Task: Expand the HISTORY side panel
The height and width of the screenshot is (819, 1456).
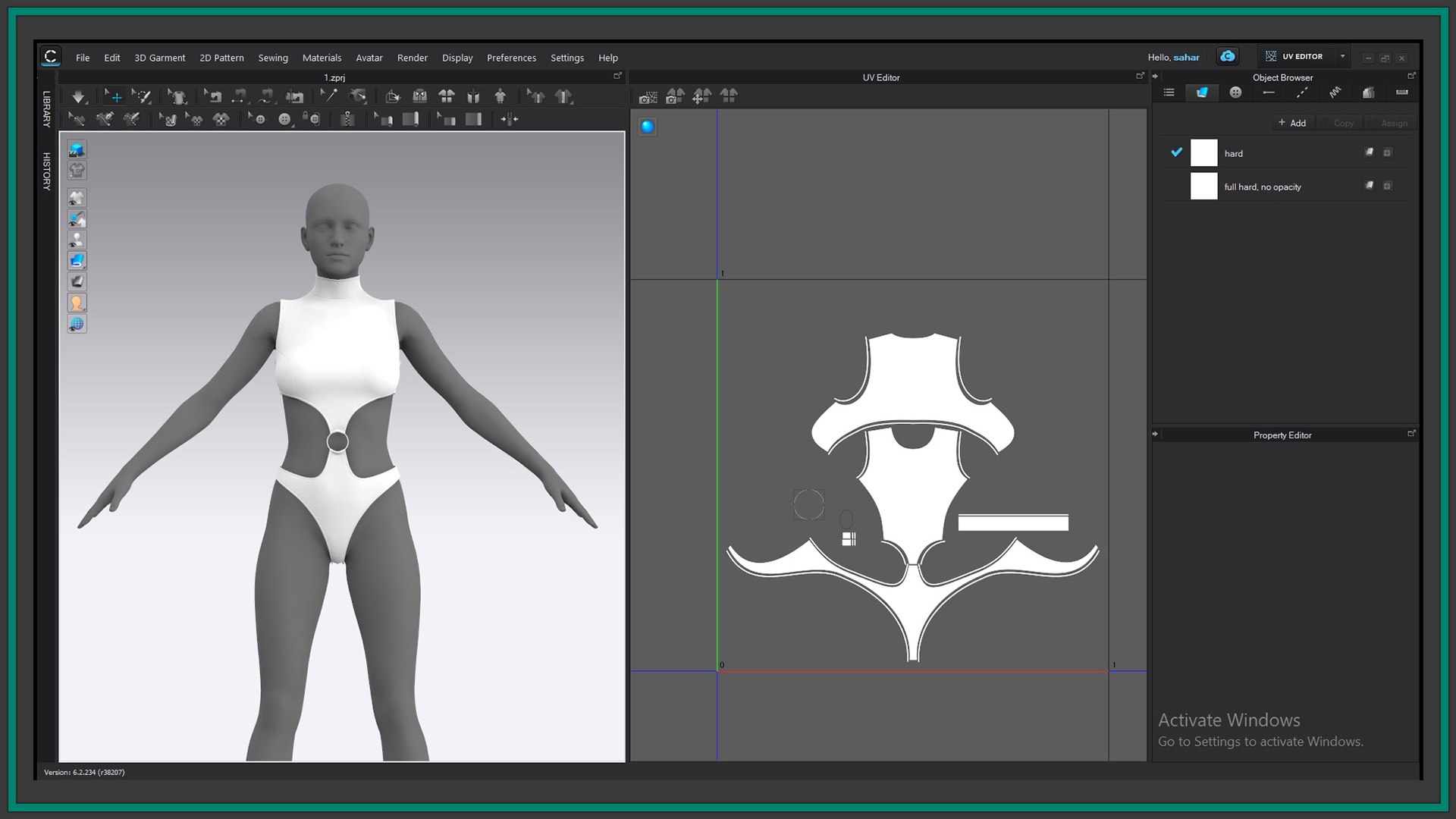Action: pyautogui.click(x=46, y=171)
